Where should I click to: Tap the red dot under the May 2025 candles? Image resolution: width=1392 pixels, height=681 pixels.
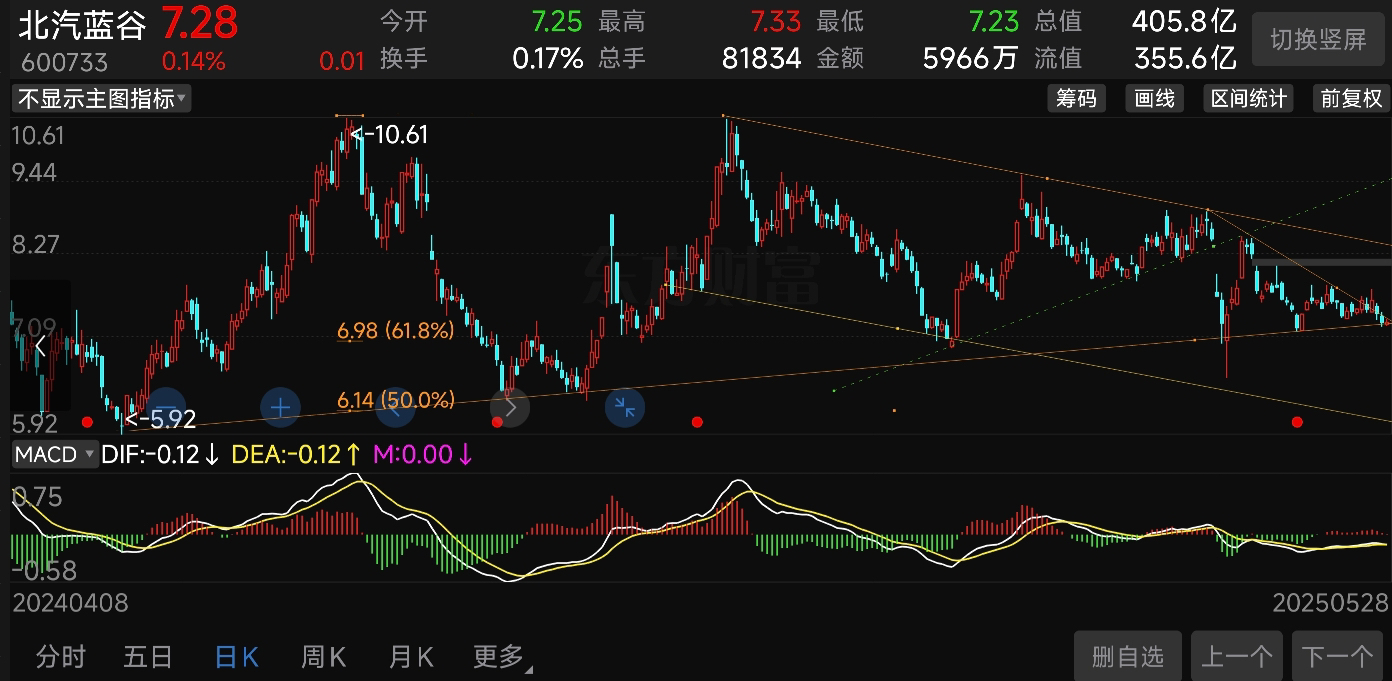coord(1297,422)
